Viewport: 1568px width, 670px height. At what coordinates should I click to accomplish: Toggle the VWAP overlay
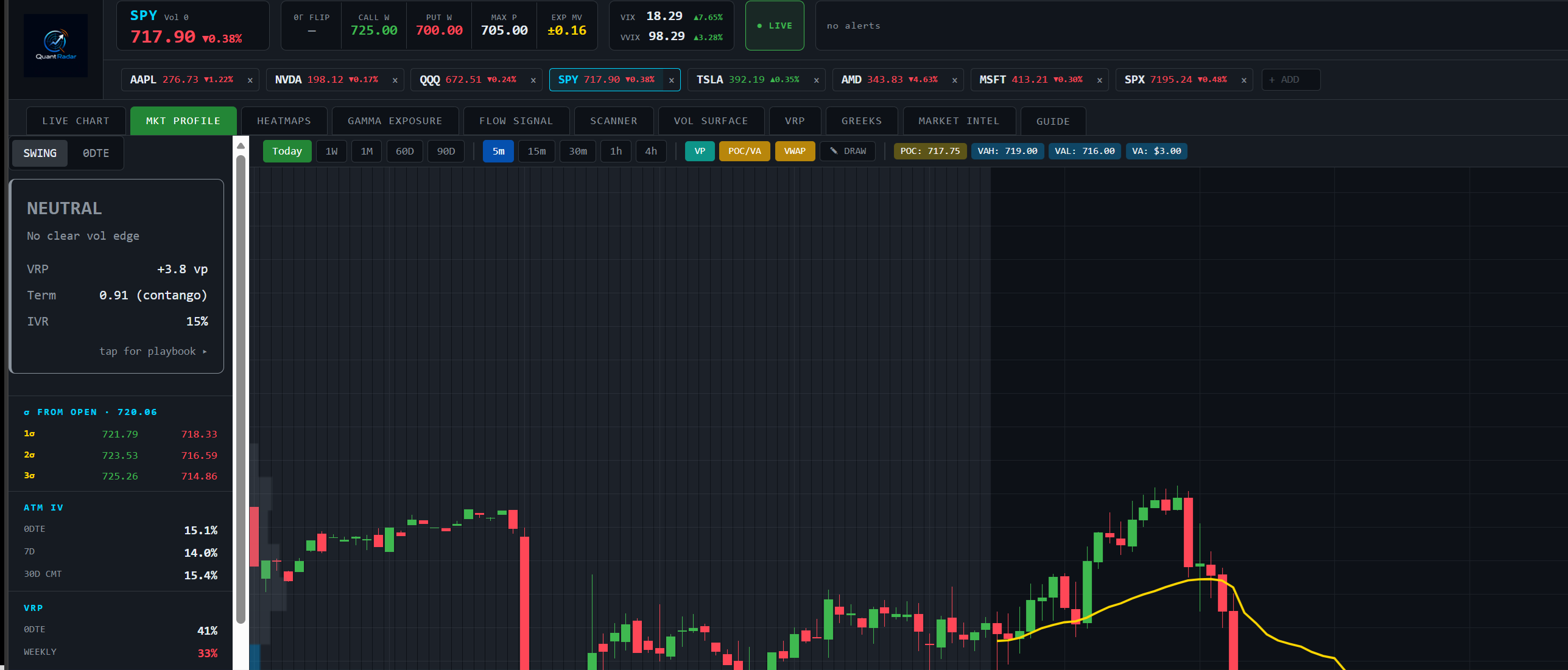[795, 152]
